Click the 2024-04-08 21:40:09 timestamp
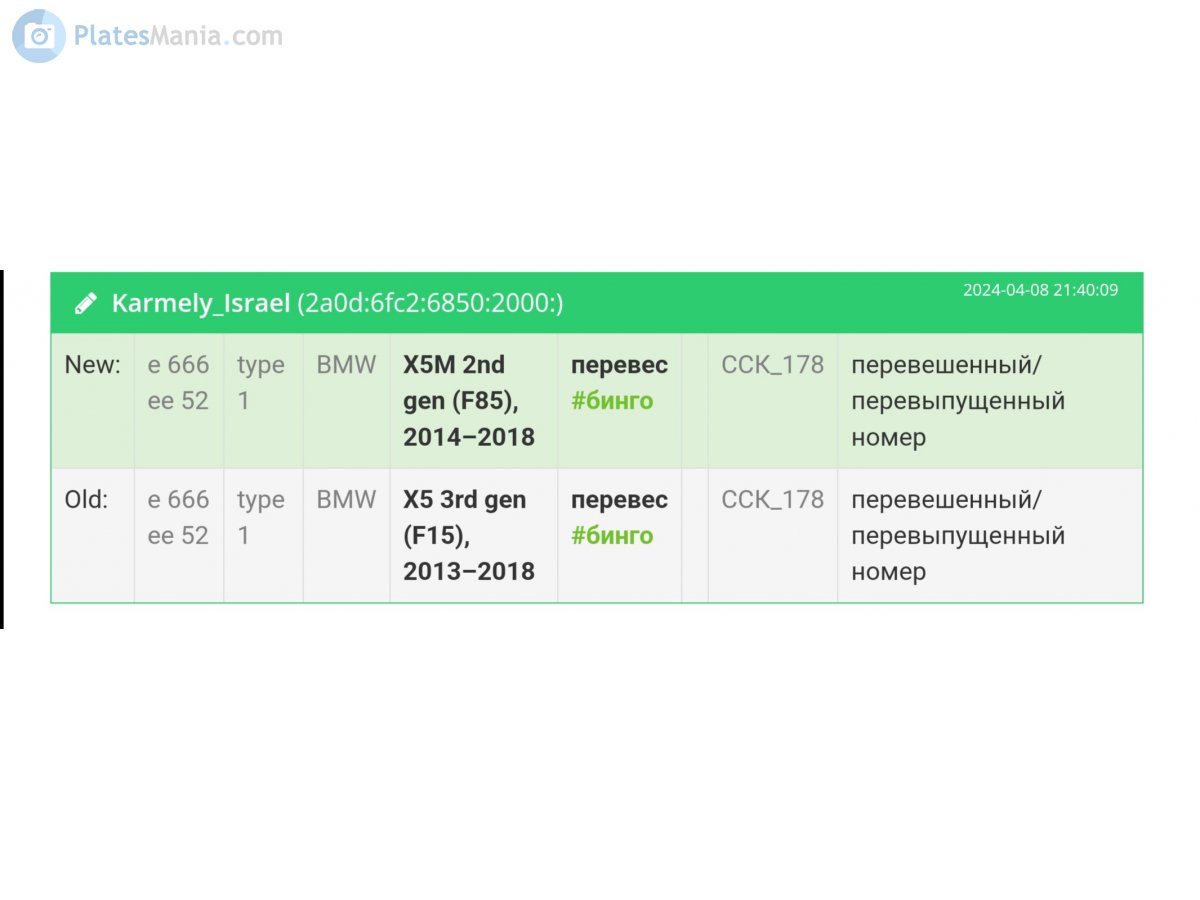Screen dimensions: 1200x900 click(x=1040, y=290)
